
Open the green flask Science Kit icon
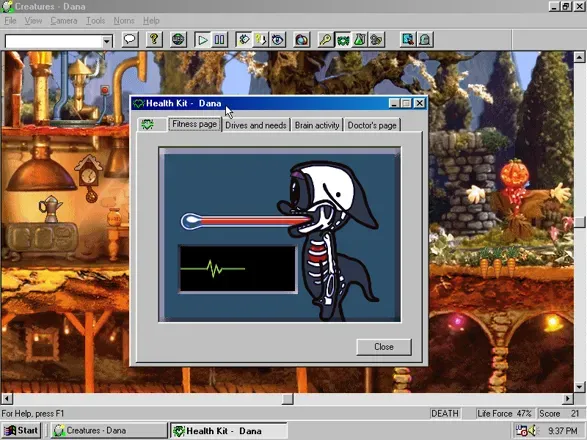(359, 39)
